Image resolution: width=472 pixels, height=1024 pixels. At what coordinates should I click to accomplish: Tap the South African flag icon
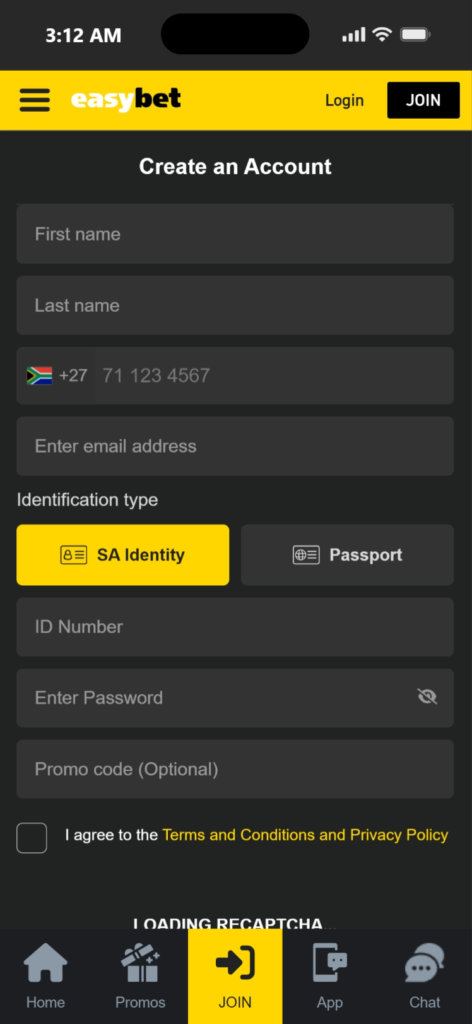(39, 376)
